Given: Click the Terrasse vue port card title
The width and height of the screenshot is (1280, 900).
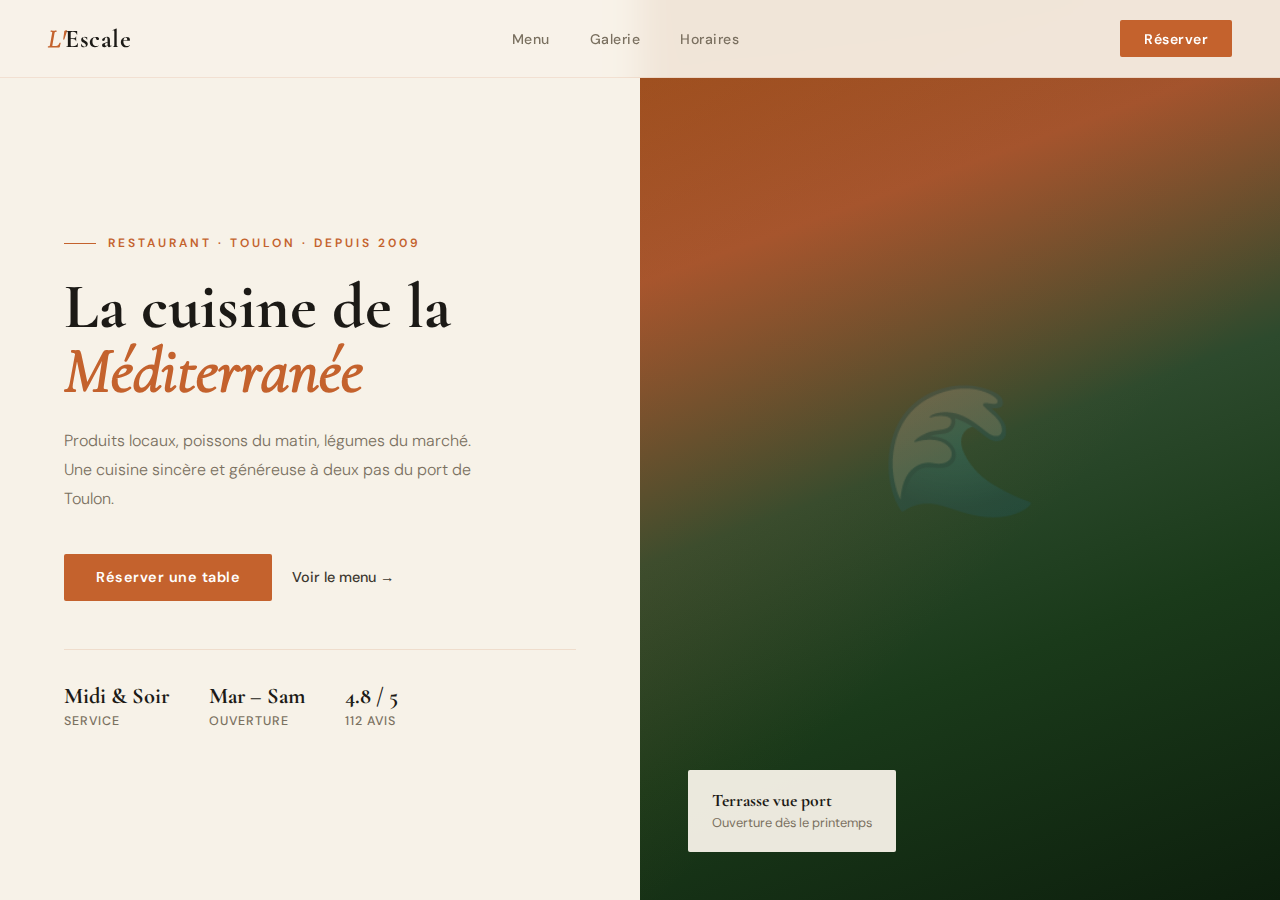Looking at the screenshot, I should [x=771, y=800].
